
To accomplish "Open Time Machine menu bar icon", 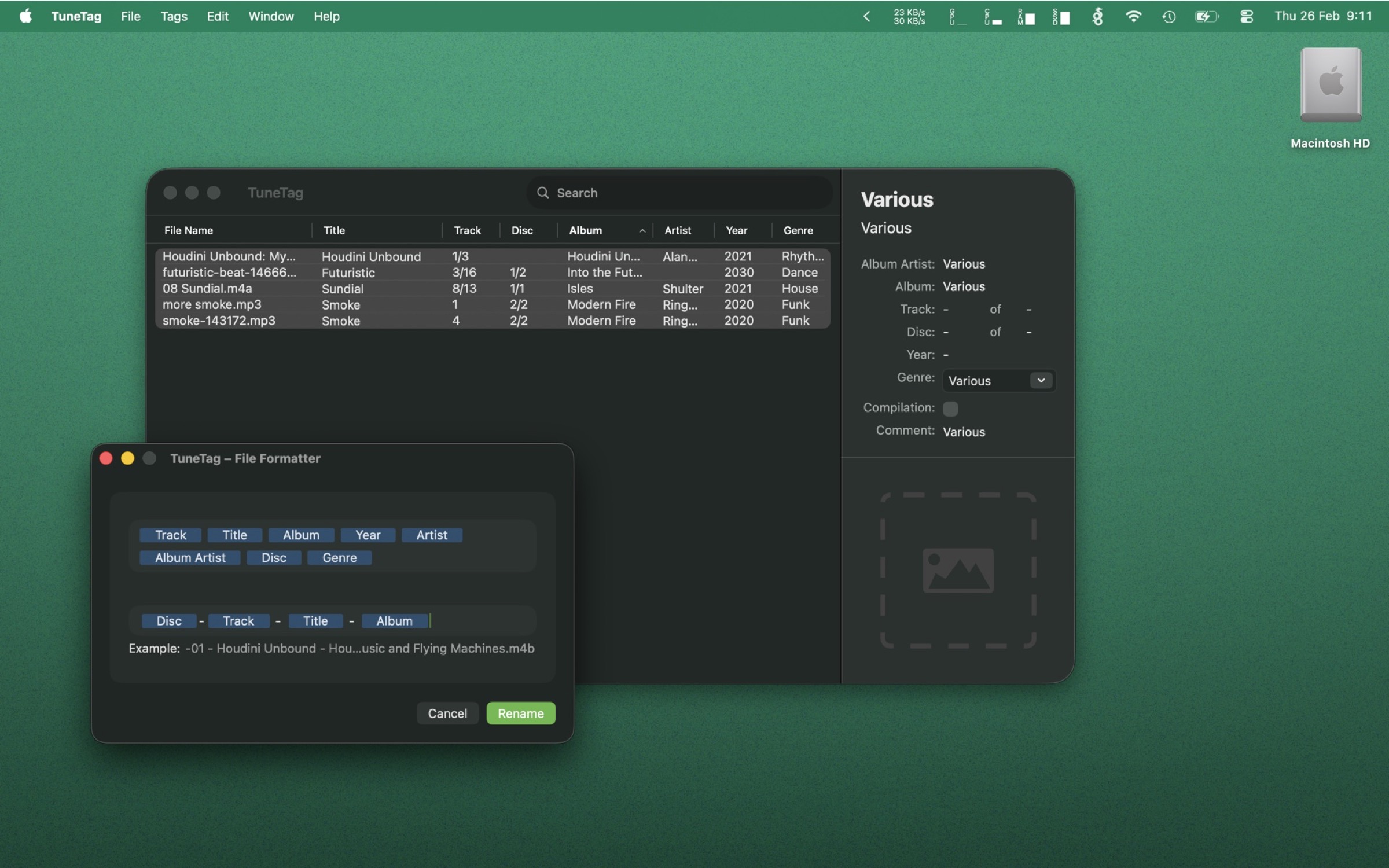I will (1169, 17).
